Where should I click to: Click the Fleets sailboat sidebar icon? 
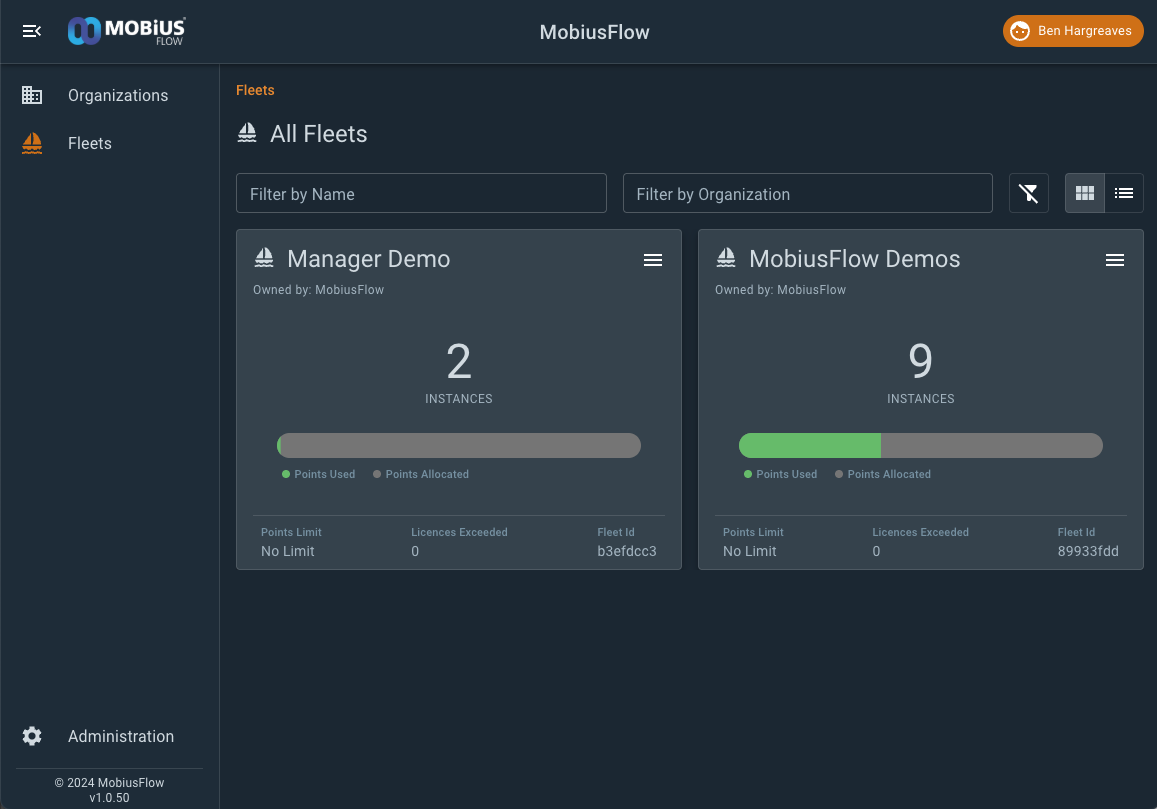point(32,143)
